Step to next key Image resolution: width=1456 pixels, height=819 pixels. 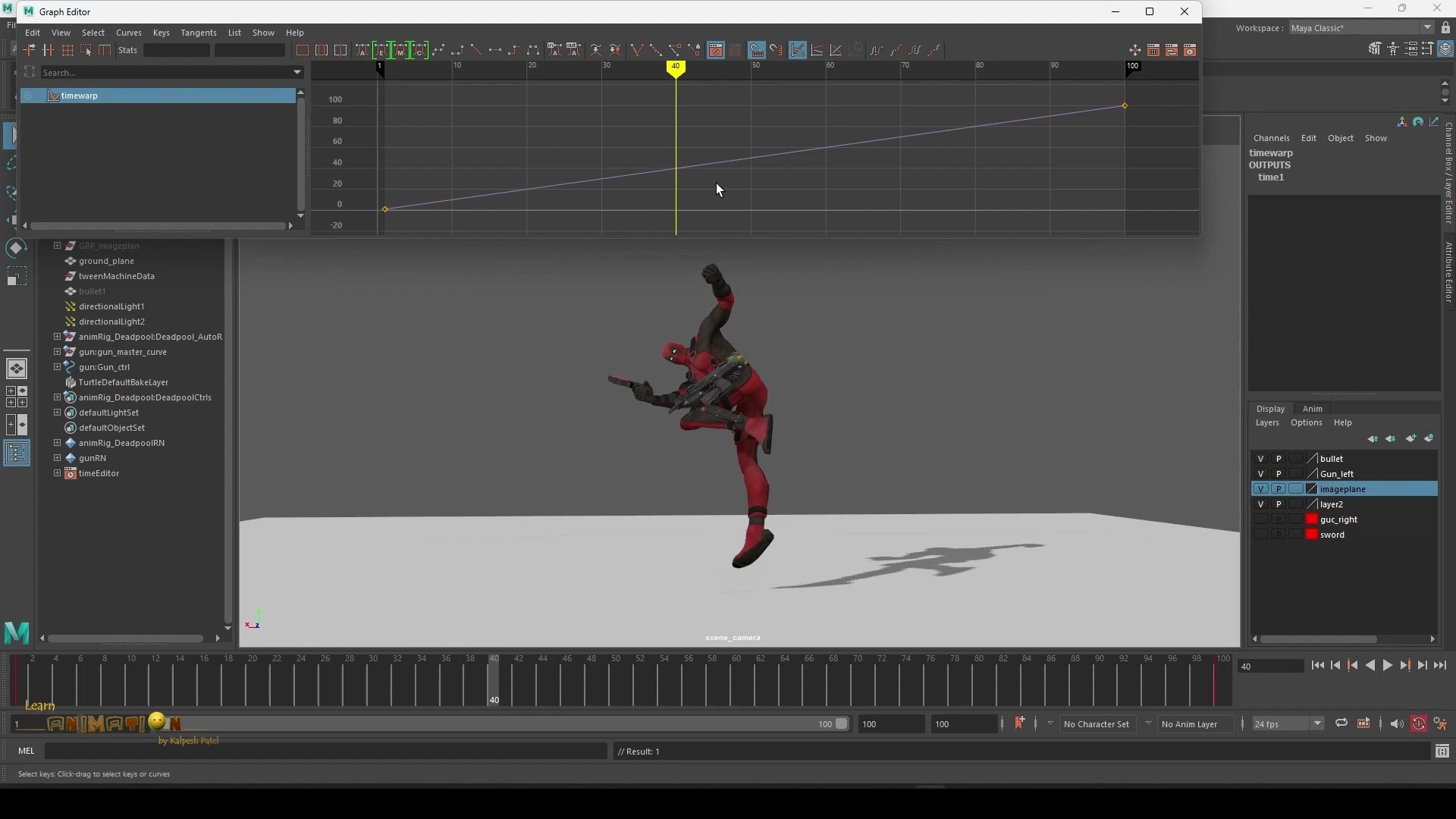1404,666
